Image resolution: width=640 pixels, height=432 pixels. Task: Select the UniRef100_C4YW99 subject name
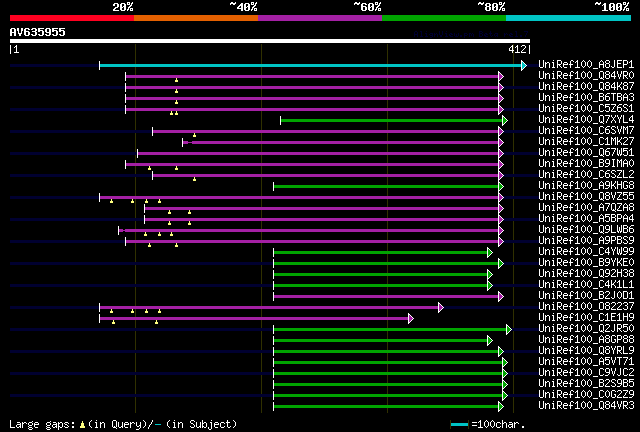pyautogui.click(x=586, y=252)
